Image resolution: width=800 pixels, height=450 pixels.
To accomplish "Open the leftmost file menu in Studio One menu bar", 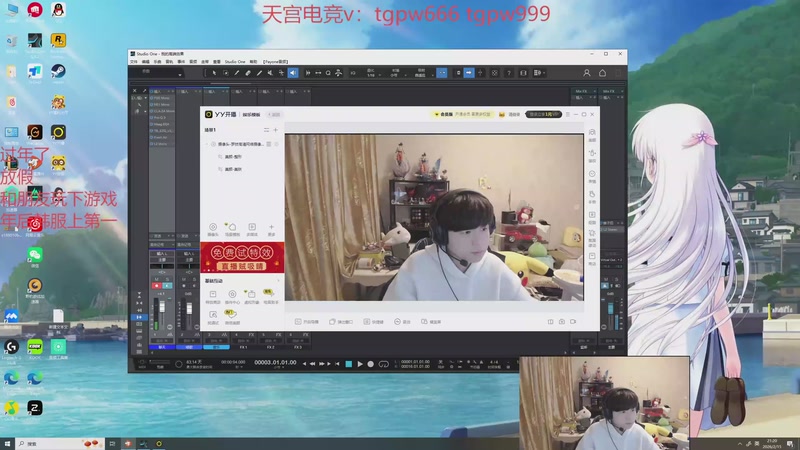I will click(134, 62).
